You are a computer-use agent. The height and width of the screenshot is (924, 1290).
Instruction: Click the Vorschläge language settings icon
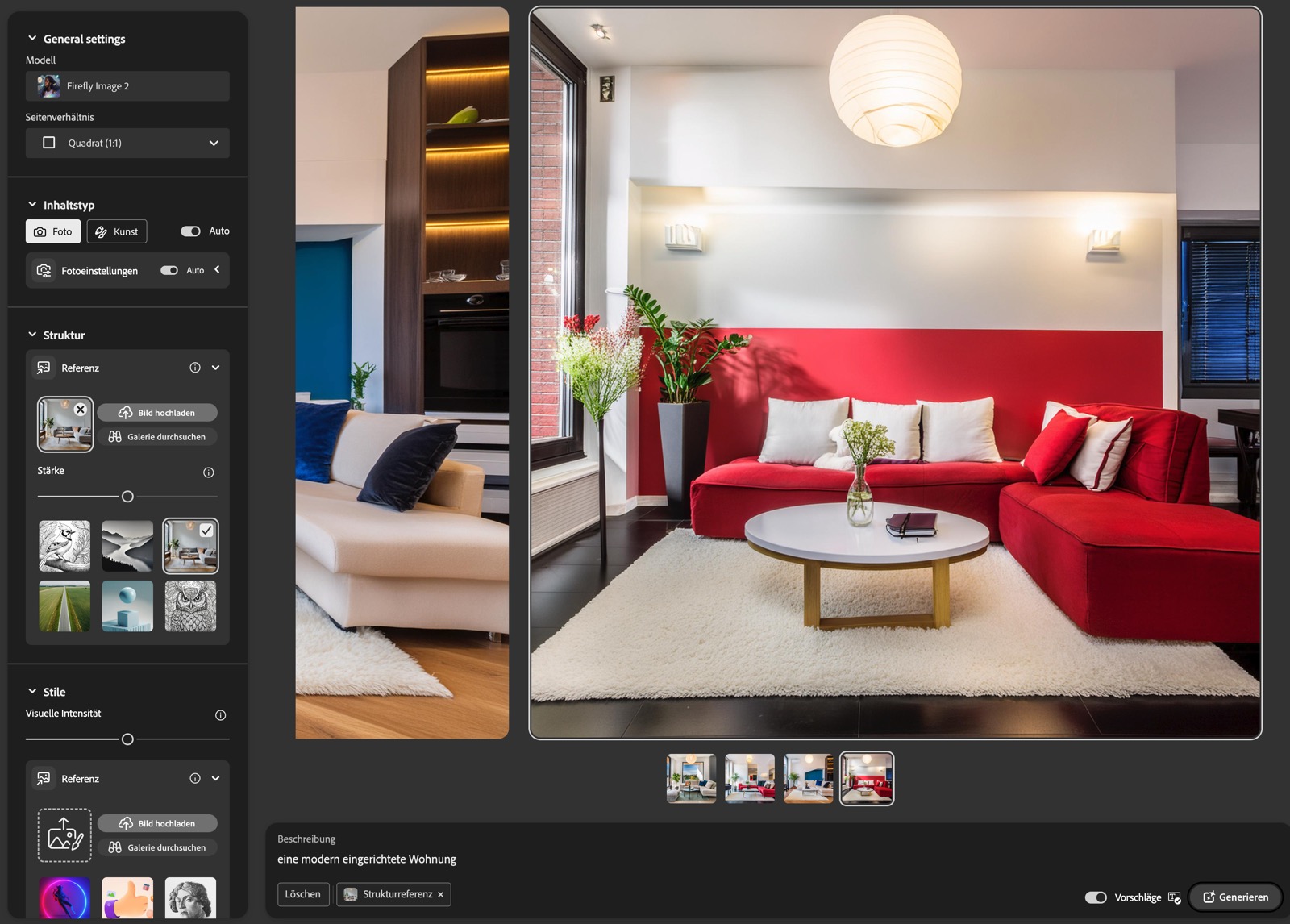(1175, 897)
